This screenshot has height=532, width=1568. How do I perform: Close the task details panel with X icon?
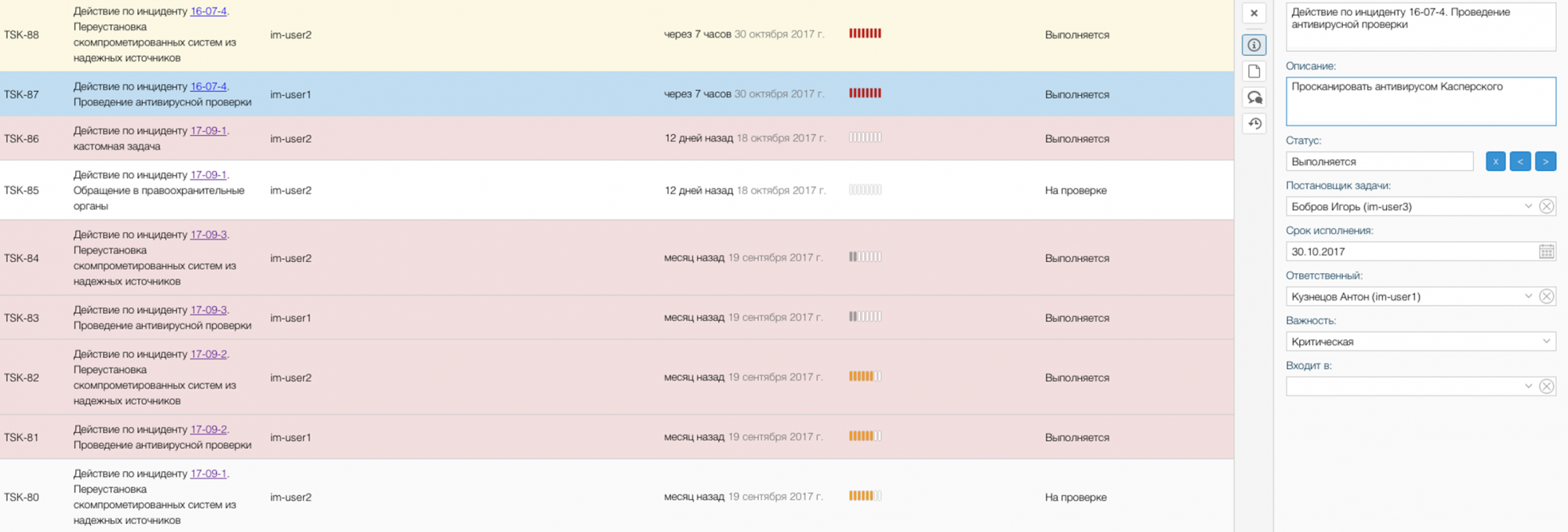(1254, 13)
